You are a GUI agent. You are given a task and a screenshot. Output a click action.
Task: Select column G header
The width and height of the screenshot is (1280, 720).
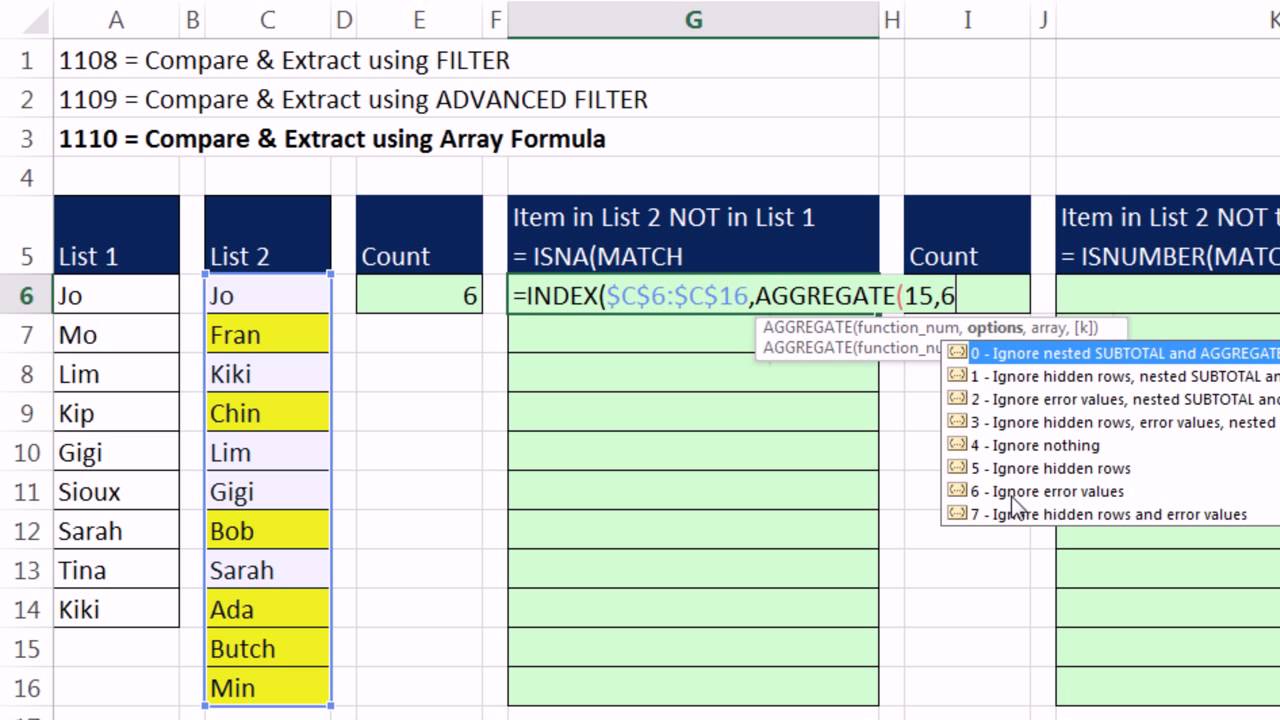pyautogui.click(x=693, y=19)
